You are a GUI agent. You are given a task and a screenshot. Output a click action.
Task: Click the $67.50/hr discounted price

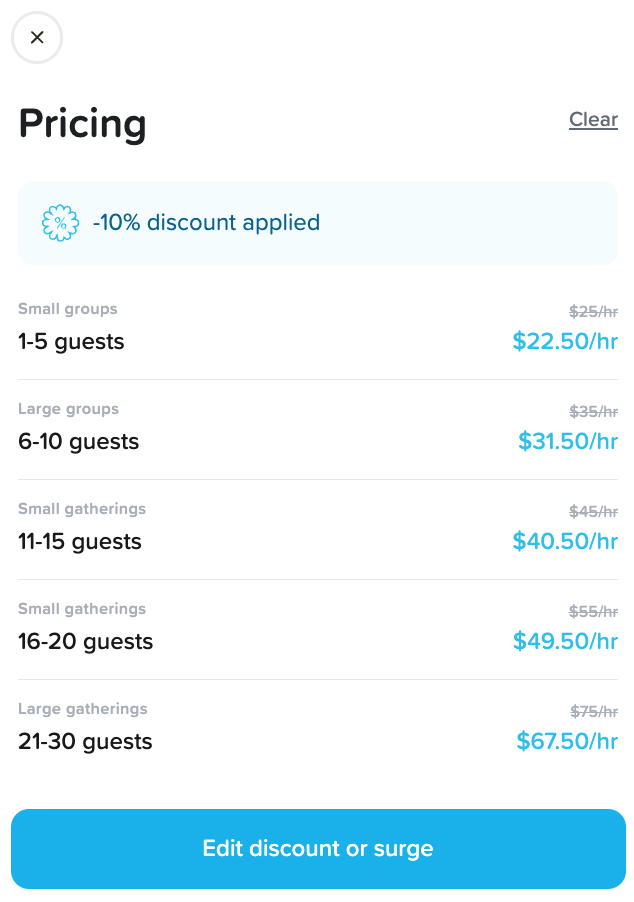567,742
